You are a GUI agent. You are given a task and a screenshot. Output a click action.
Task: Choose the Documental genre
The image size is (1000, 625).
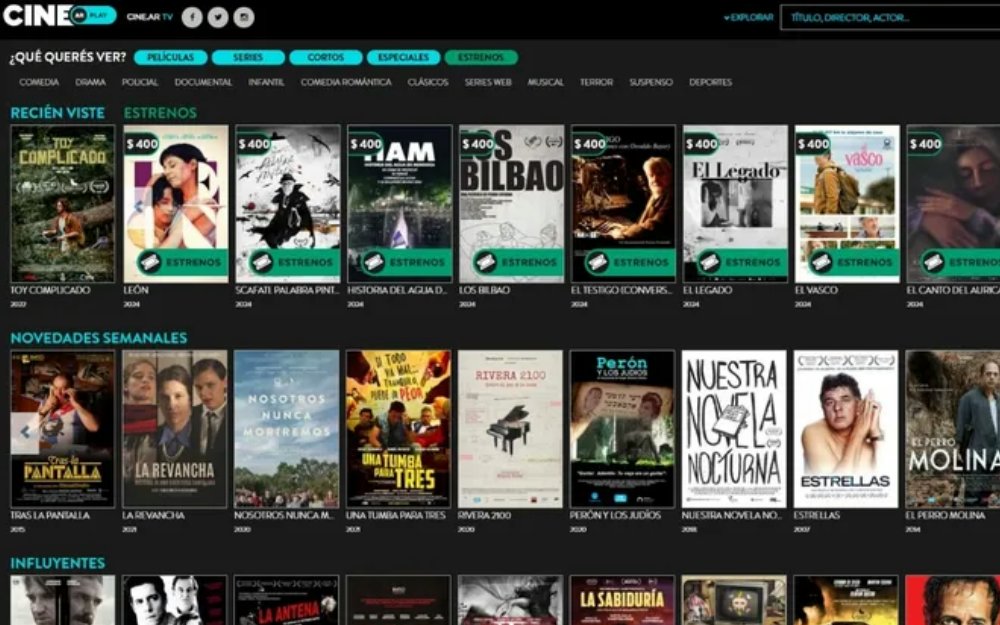(203, 82)
